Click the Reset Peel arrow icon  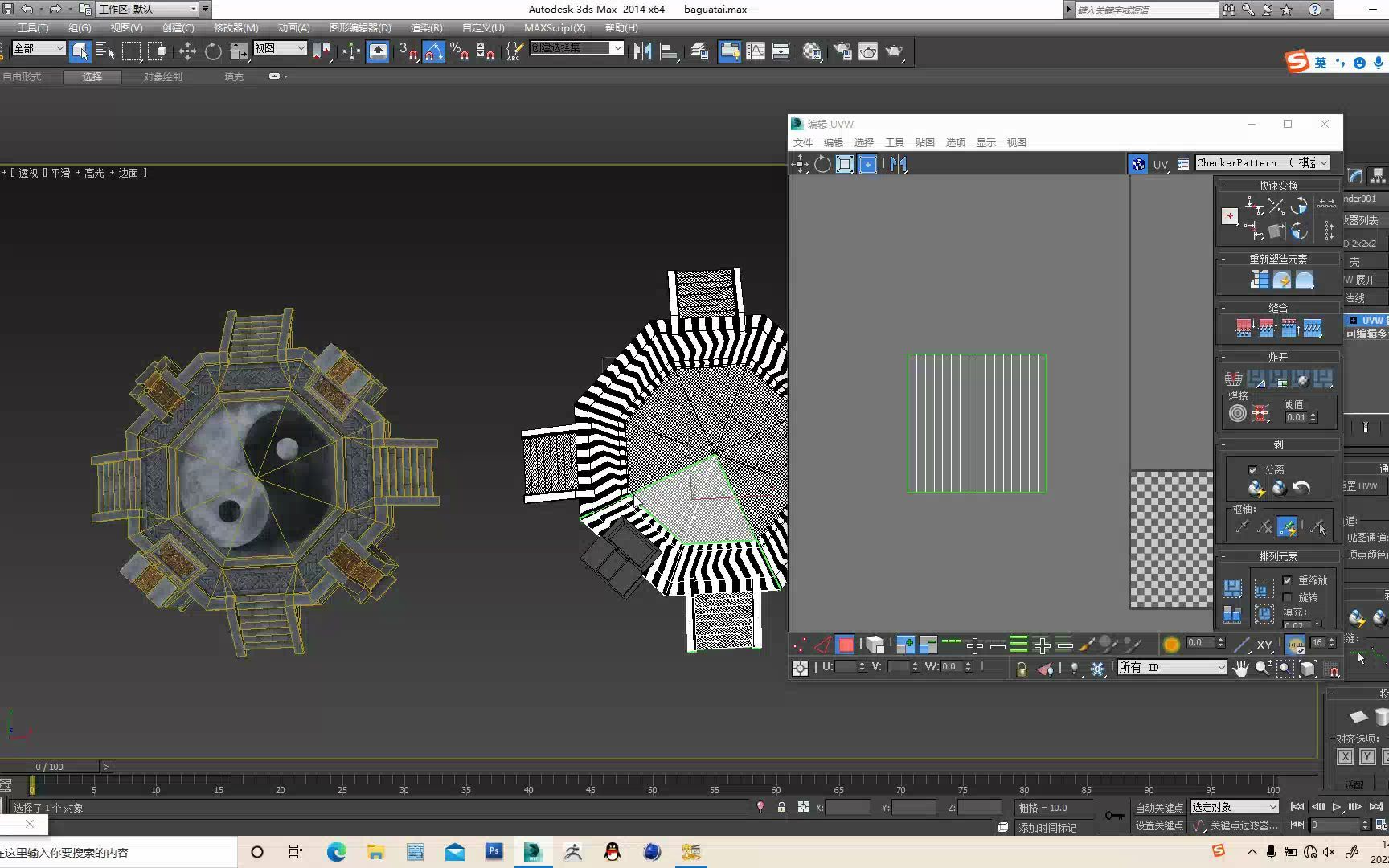pyautogui.click(x=1301, y=488)
